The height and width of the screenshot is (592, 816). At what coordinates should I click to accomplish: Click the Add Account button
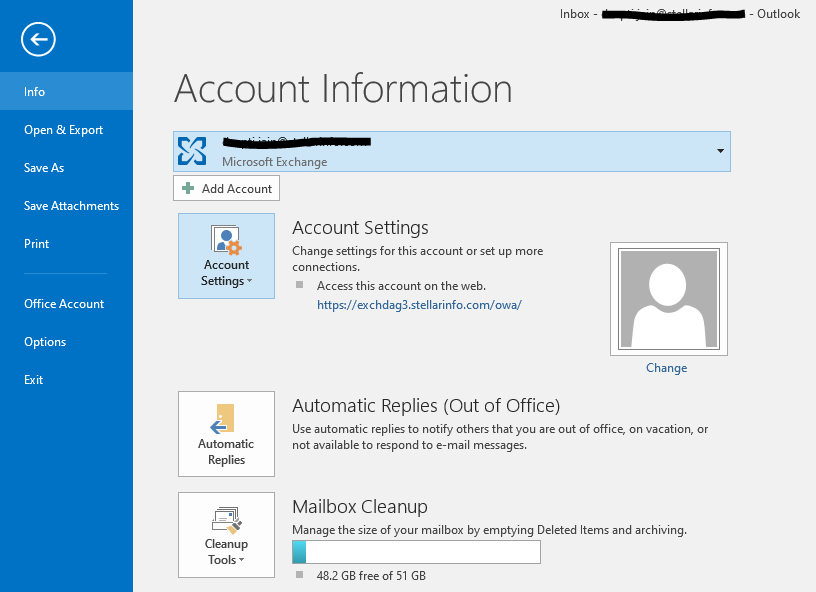tap(226, 188)
